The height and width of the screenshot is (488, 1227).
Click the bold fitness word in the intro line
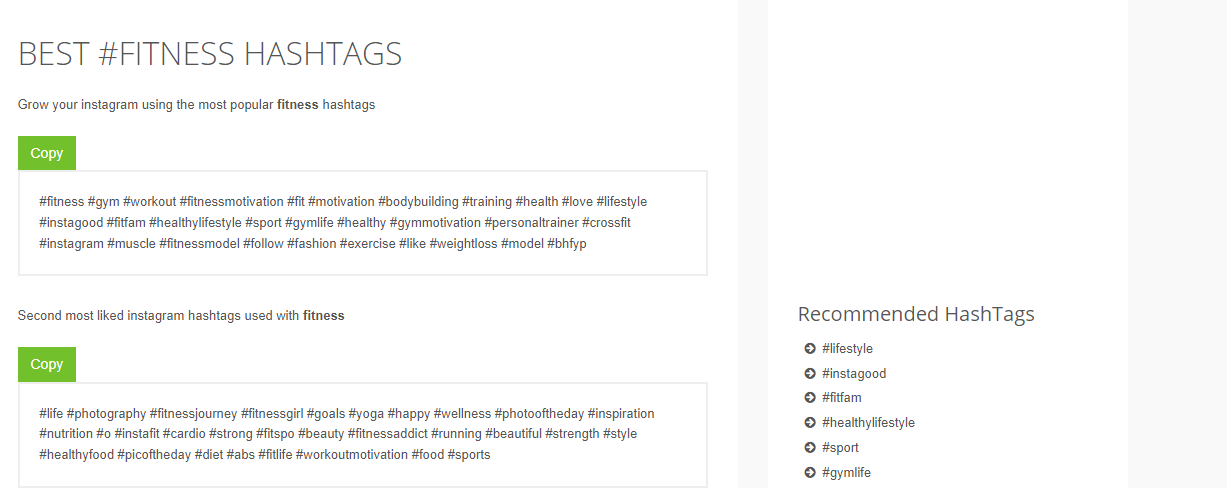click(x=298, y=104)
